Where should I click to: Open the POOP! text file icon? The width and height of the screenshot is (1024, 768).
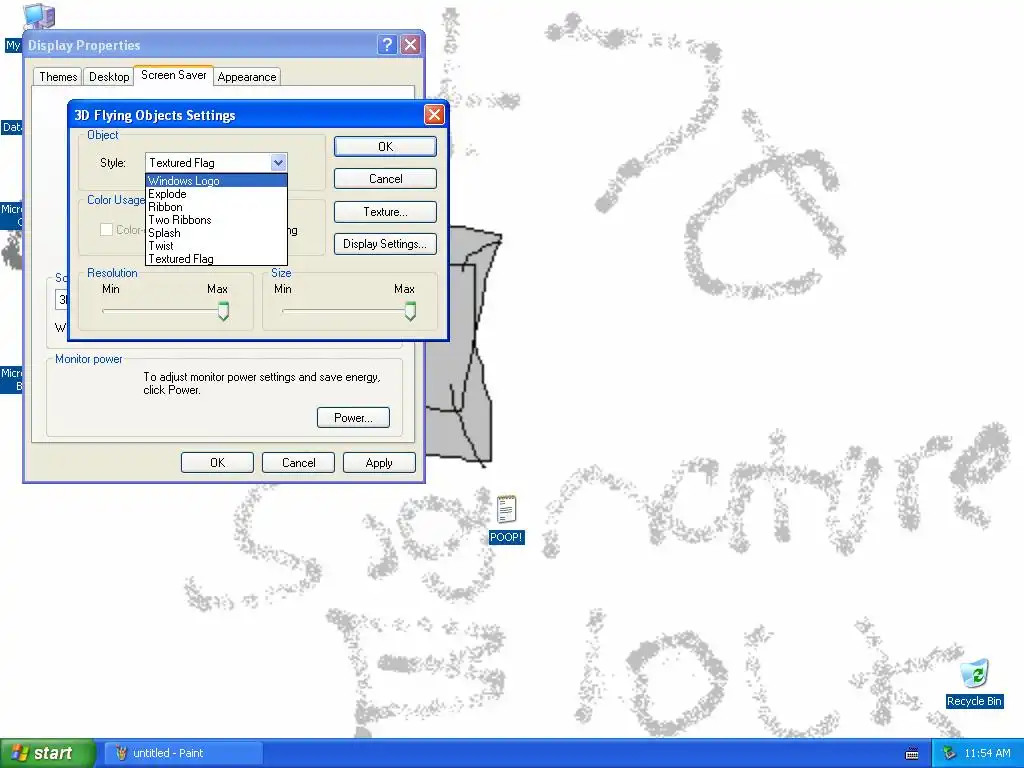pyautogui.click(x=506, y=510)
